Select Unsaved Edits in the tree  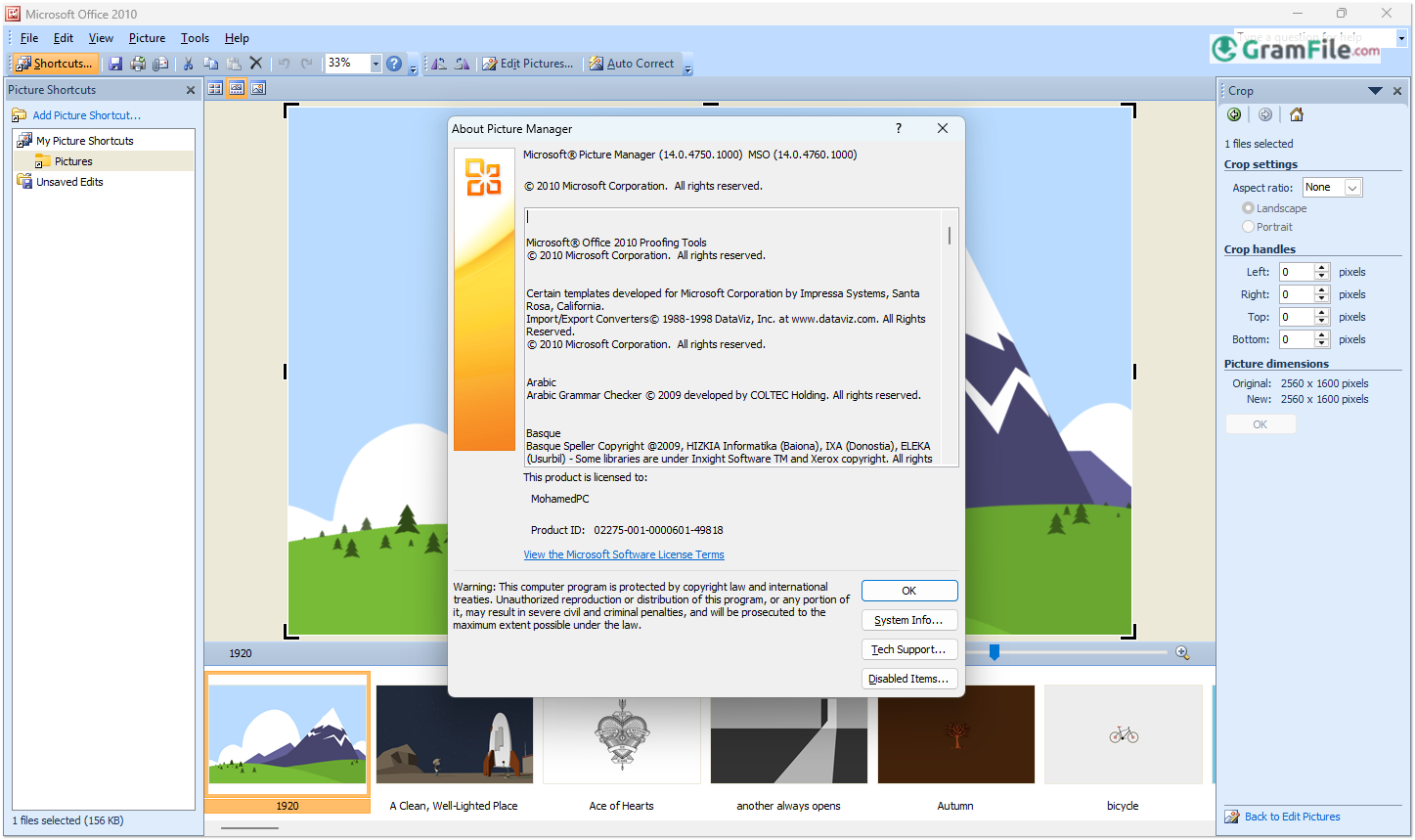[x=69, y=182]
